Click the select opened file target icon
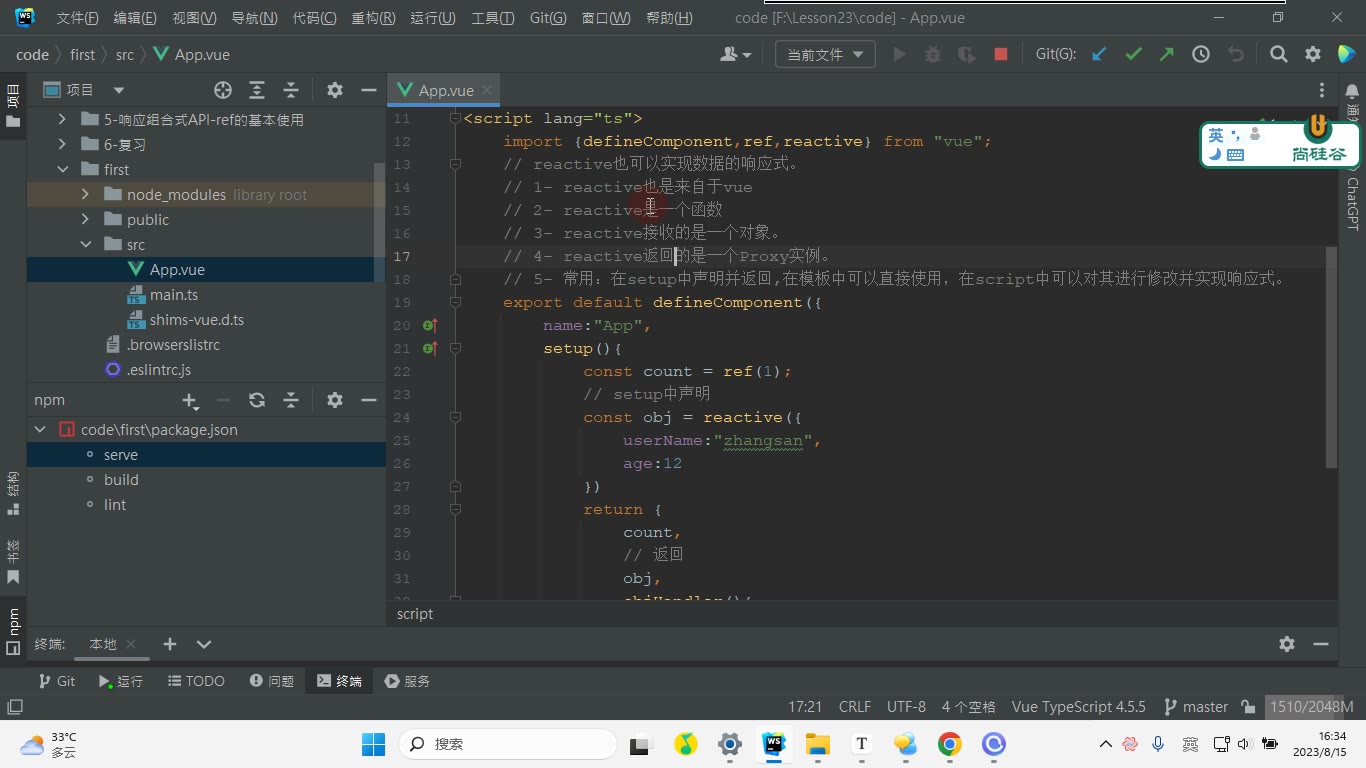The width and height of the screenshot is (1366, 768). (223, 90)
